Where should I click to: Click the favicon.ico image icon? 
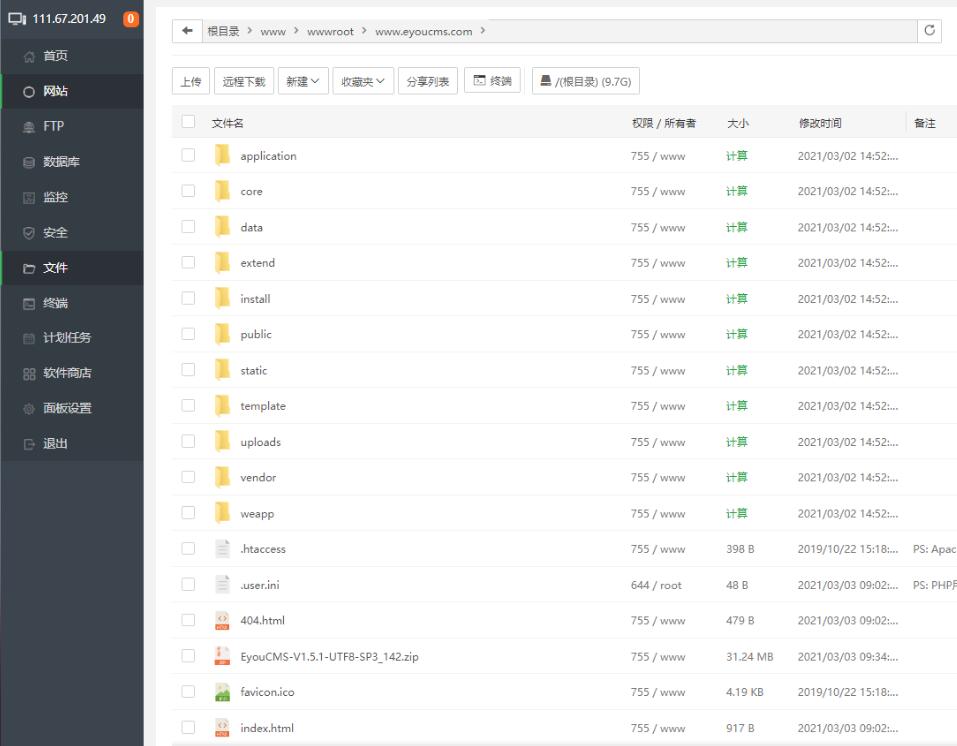tap(222, 692)
